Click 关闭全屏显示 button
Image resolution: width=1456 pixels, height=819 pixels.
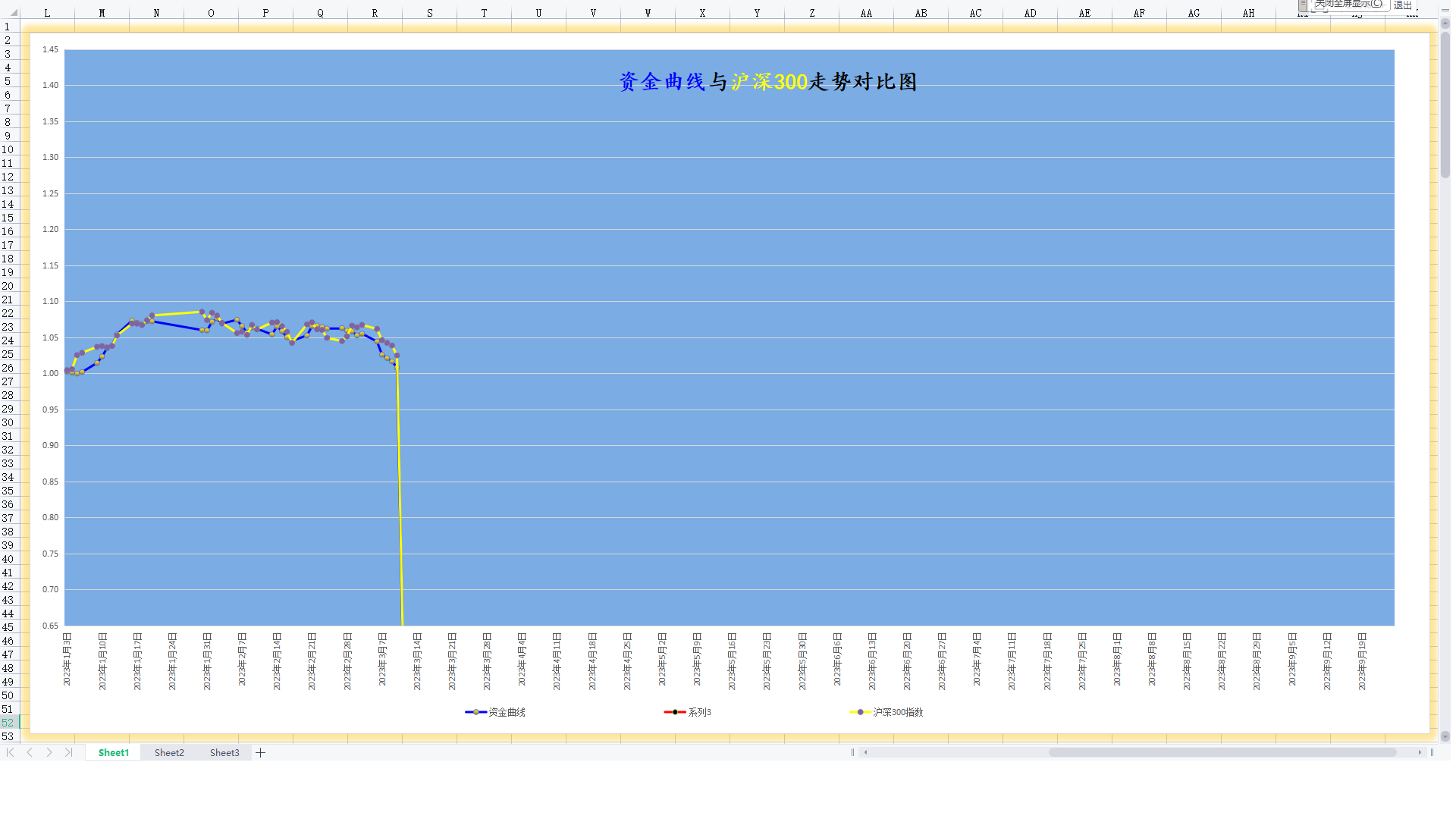[x=1348, y=4]
